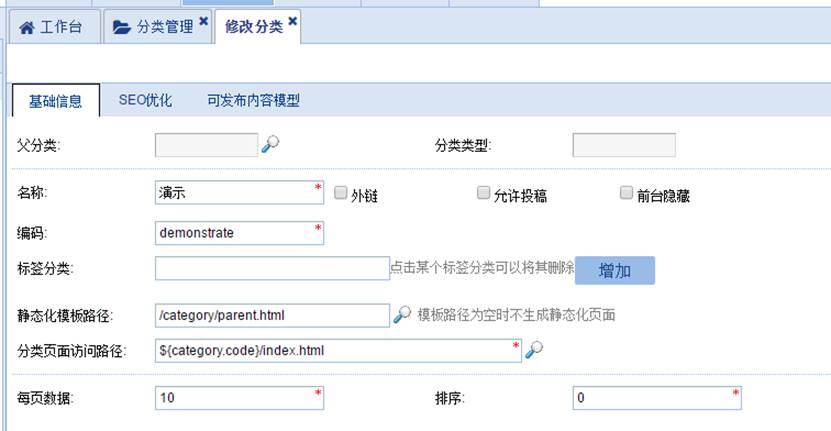The height and width of the screenshot is (431, 831).
Task: Click the 每页数据 field showing 10
Action: [x=238, y=398]
